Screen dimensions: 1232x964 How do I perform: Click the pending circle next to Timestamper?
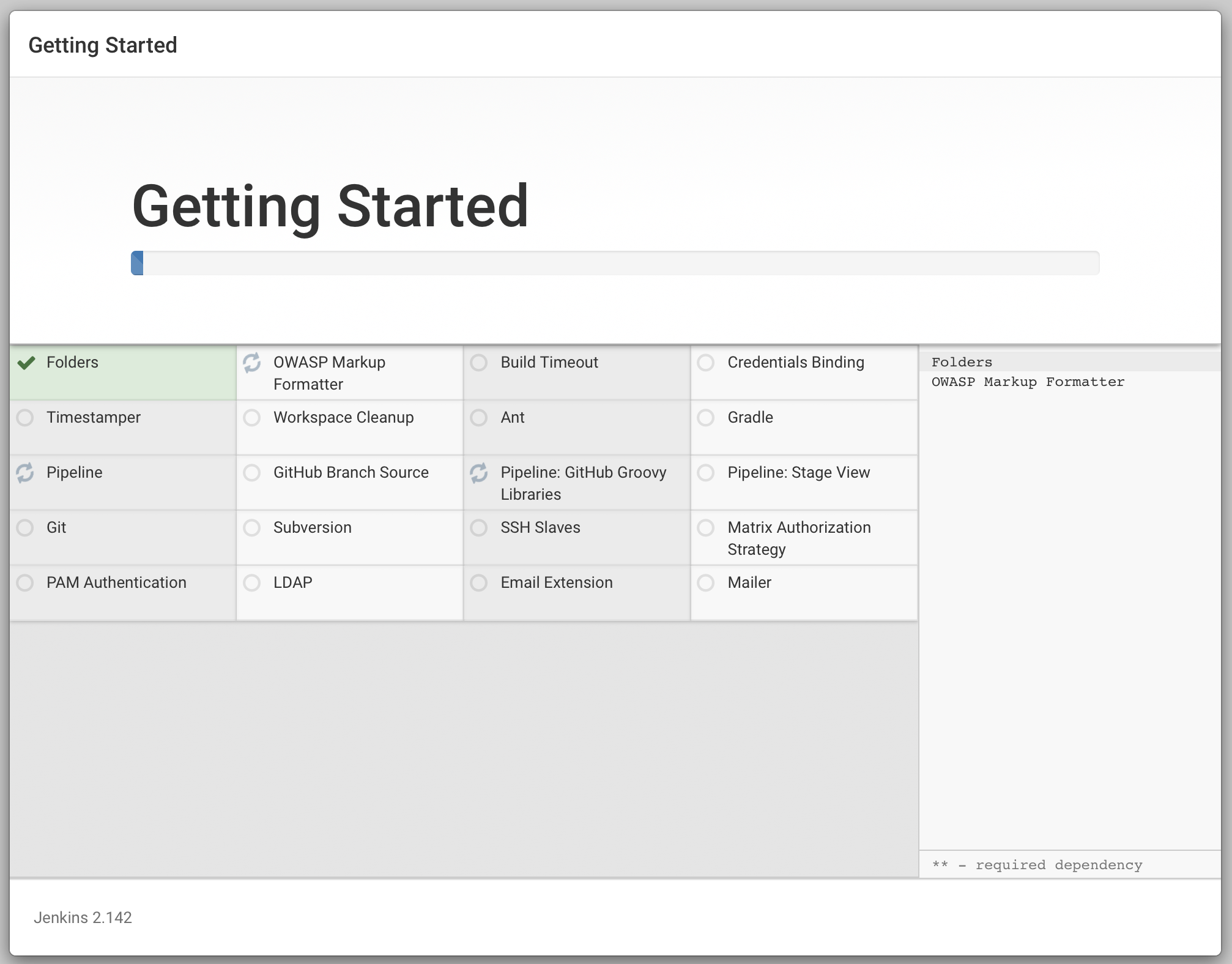coord(25,418)
